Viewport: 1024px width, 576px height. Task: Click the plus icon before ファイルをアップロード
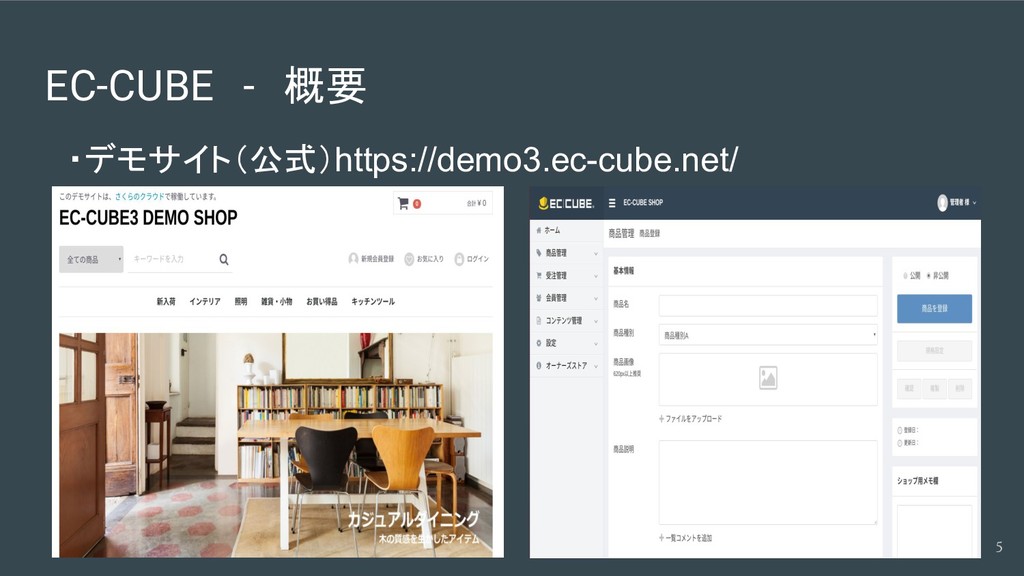pos(662,419)
